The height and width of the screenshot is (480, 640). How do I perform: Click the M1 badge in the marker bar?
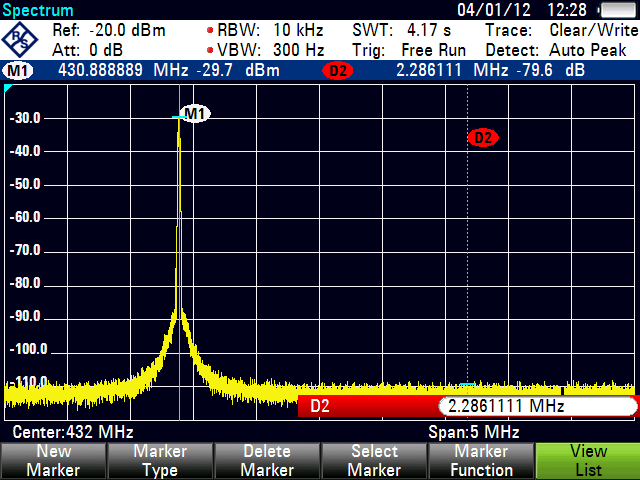[x=17, y=71]
